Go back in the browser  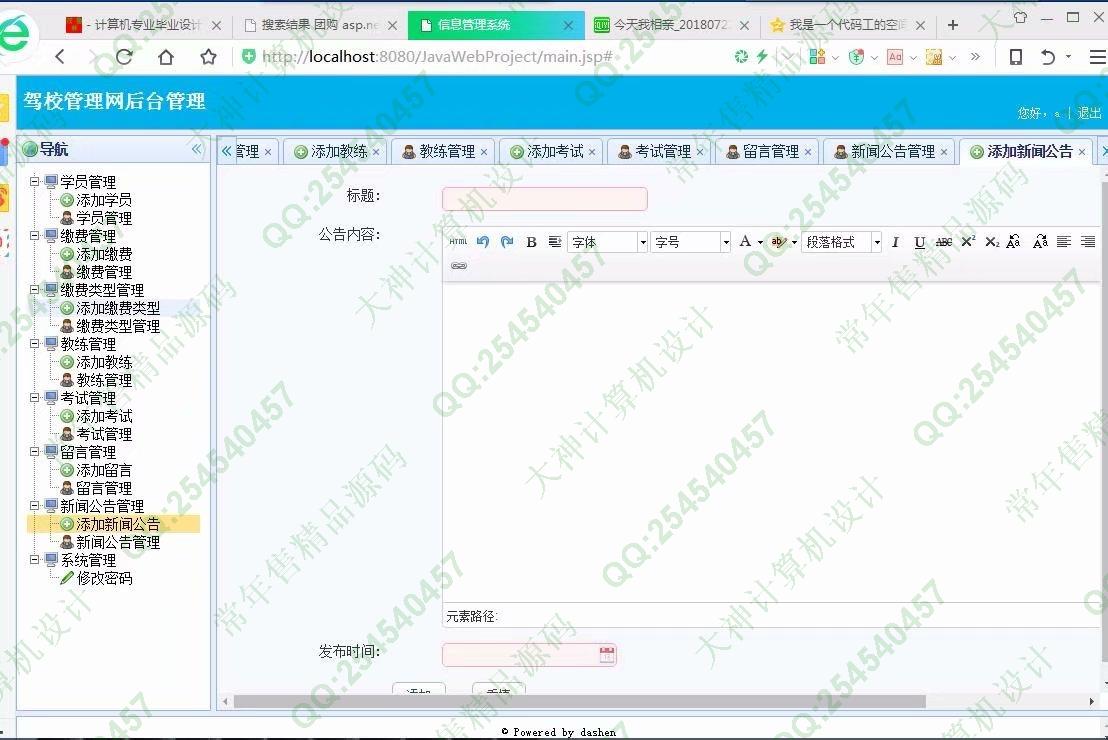60,57
